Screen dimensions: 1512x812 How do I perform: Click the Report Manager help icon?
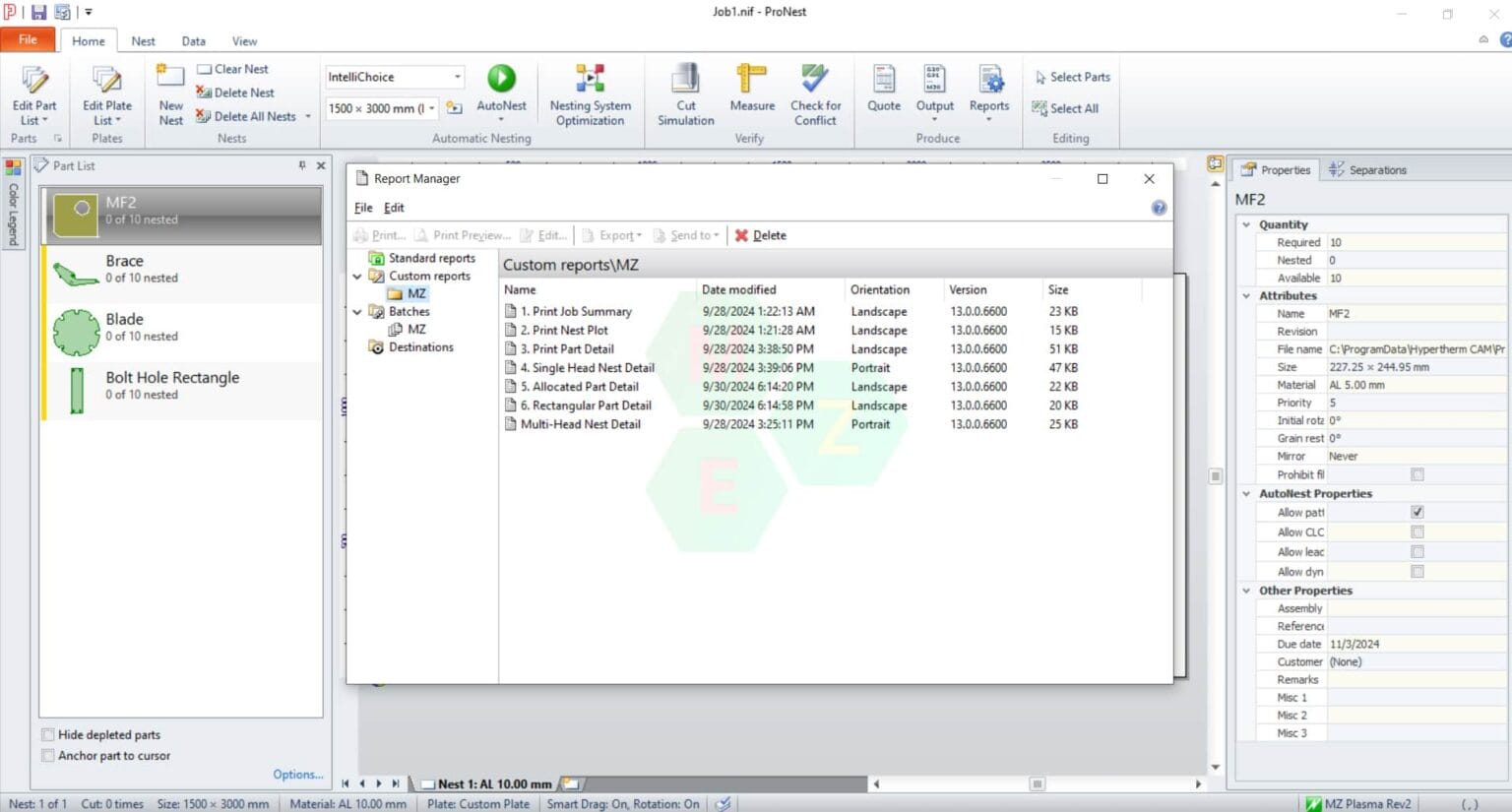coord(1159,208)
